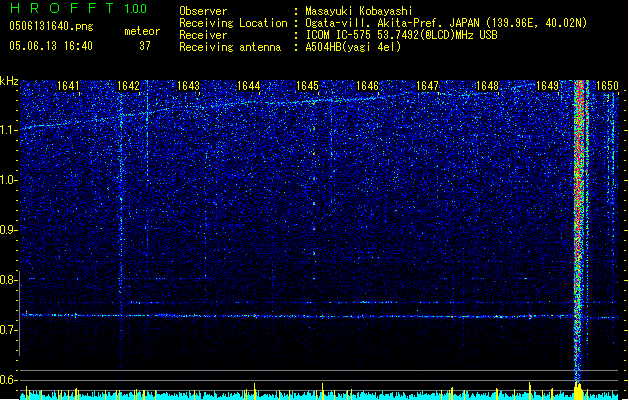Click the Receiving Location label
The height and width of the screenshot is (400, 629).
(233, 23)
